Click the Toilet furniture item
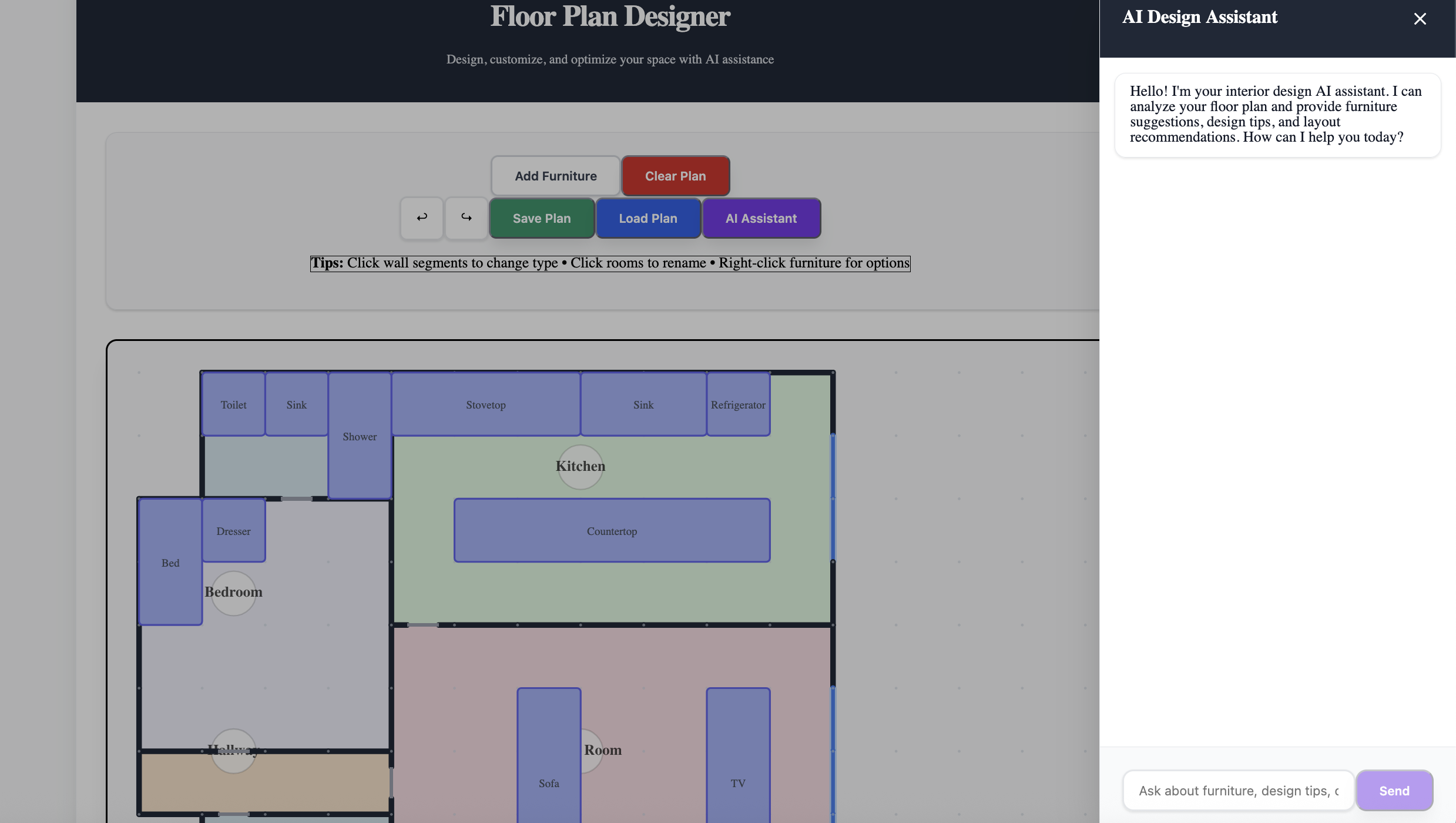This screenshot has width=1456, height=823. pos(233,404)
